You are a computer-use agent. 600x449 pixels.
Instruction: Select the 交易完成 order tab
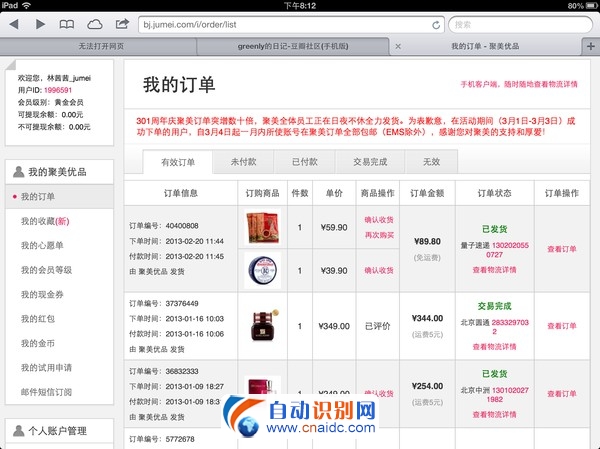tap(370, 162)
